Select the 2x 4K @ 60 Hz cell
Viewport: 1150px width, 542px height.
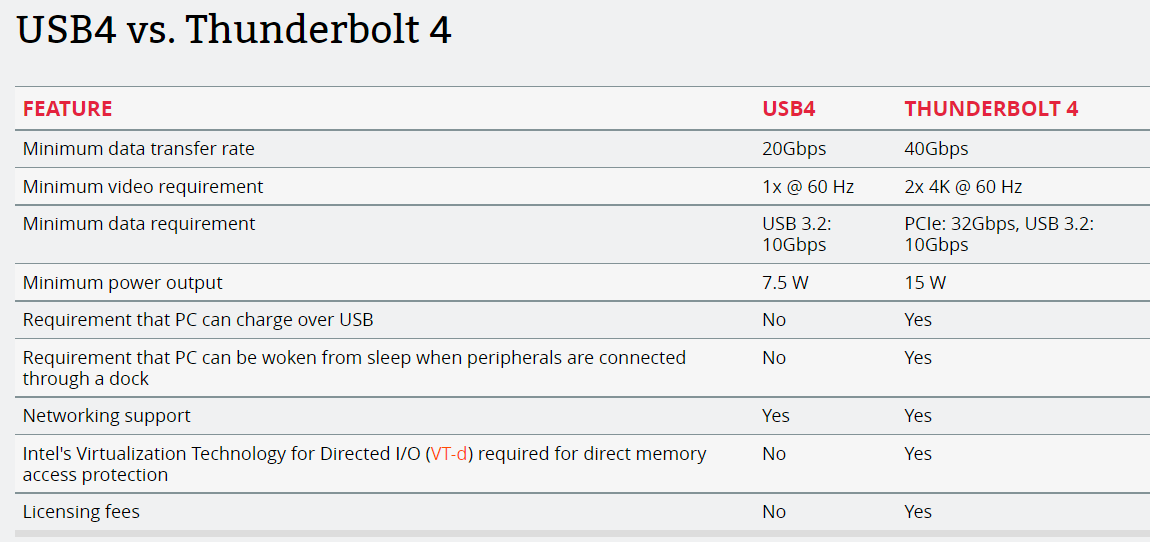(964, 187)
